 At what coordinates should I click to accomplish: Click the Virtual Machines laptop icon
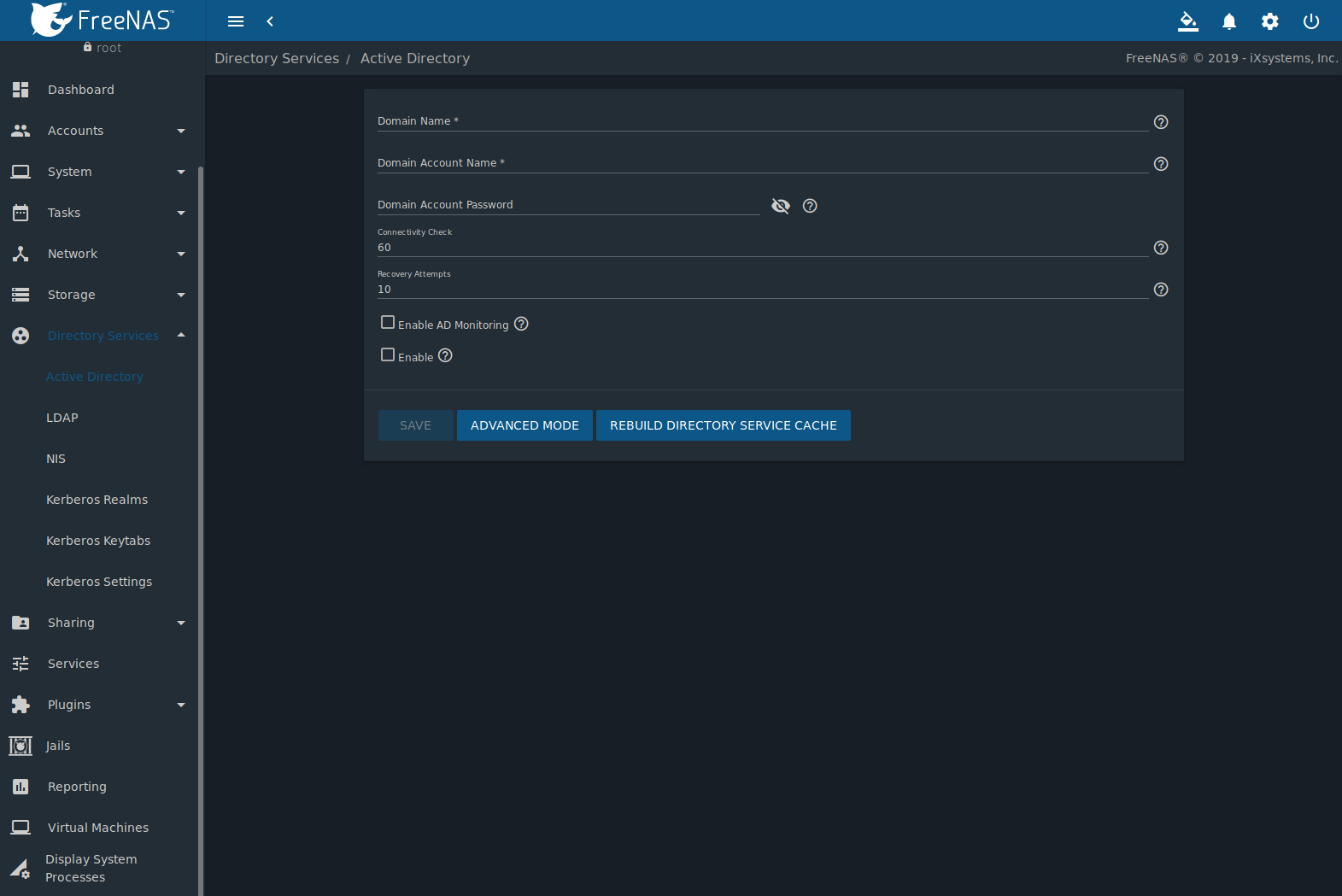click(21, 828)
